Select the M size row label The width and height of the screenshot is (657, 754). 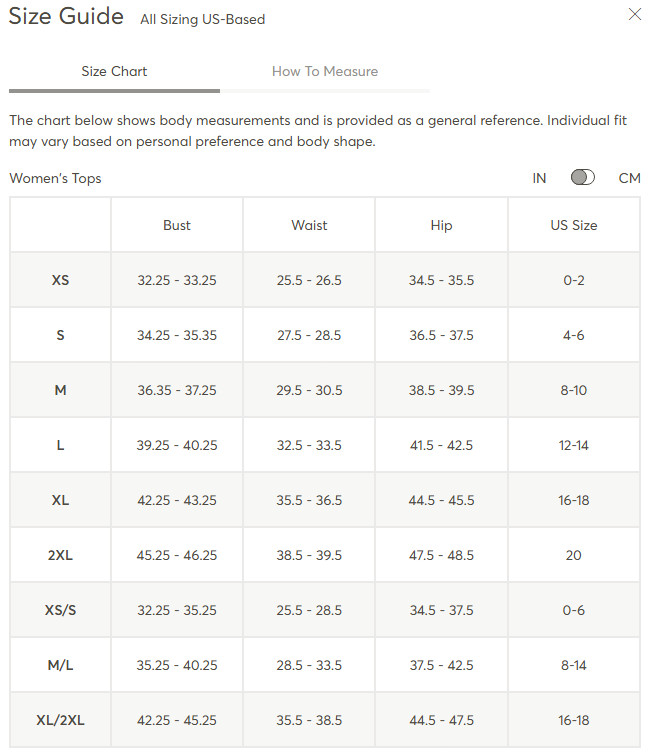[60, 390]
